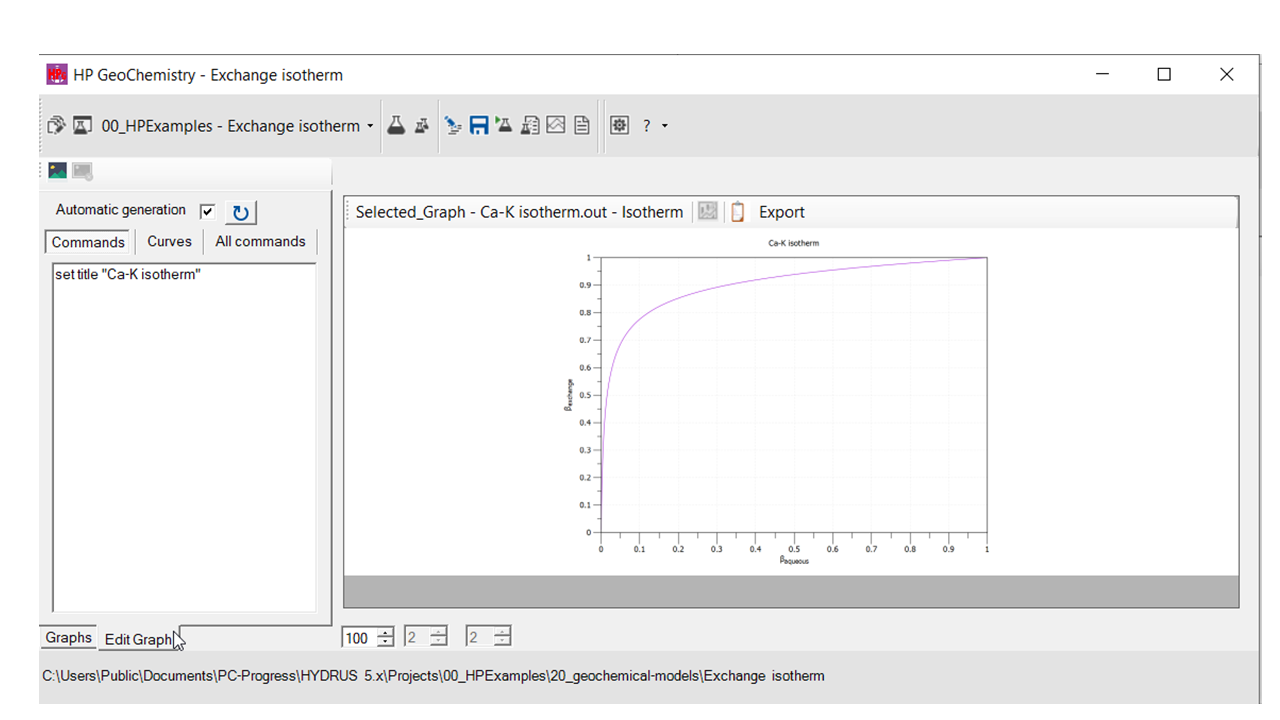Switch to the Curves tab
Viewport: 1280px width, 720px height.
click(169, 241)
